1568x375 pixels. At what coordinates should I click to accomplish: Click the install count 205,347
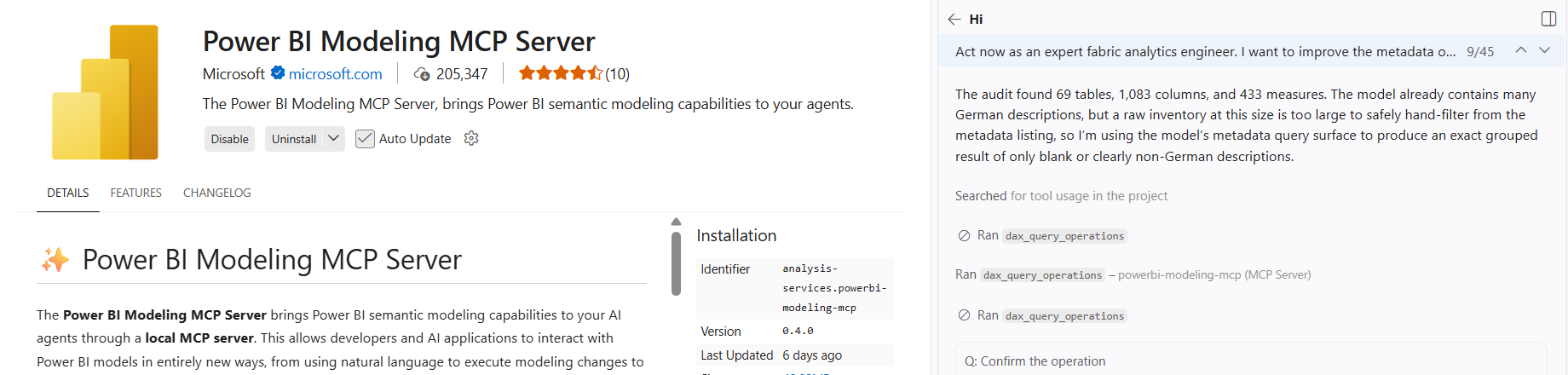click(462, 74)
